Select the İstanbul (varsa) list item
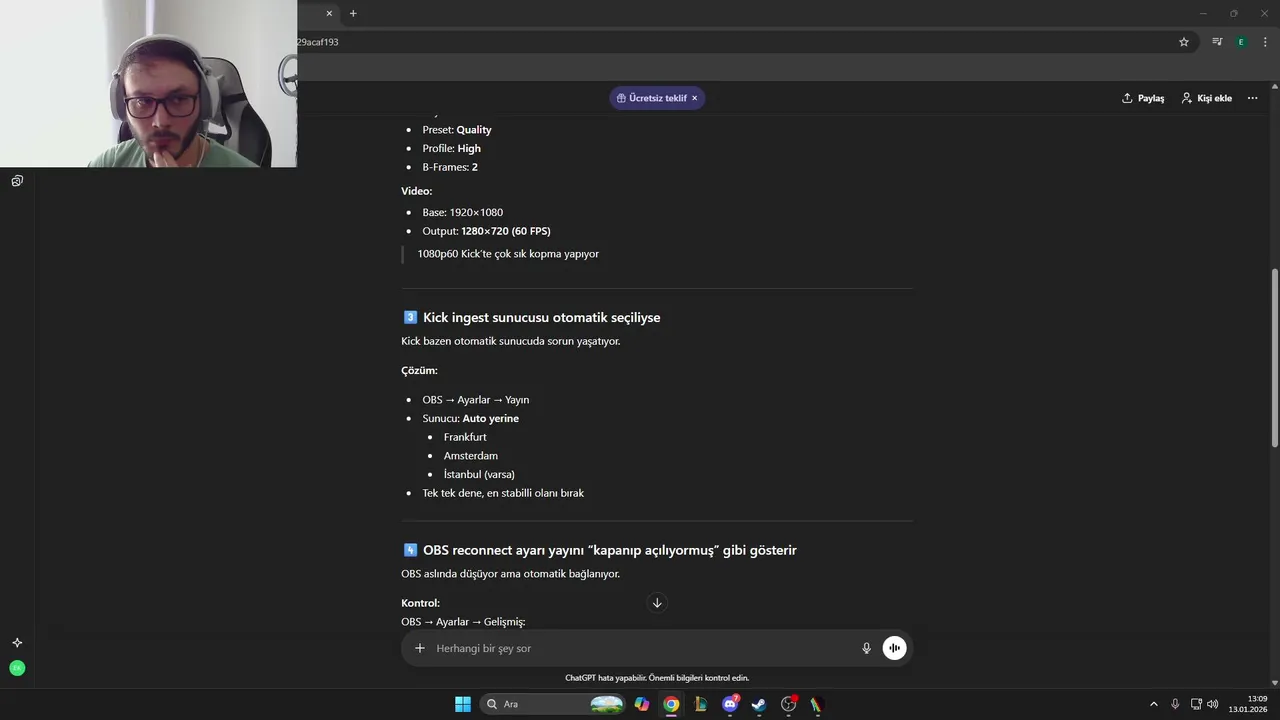Screen dimensions: 1280x720 click(479, 474)
